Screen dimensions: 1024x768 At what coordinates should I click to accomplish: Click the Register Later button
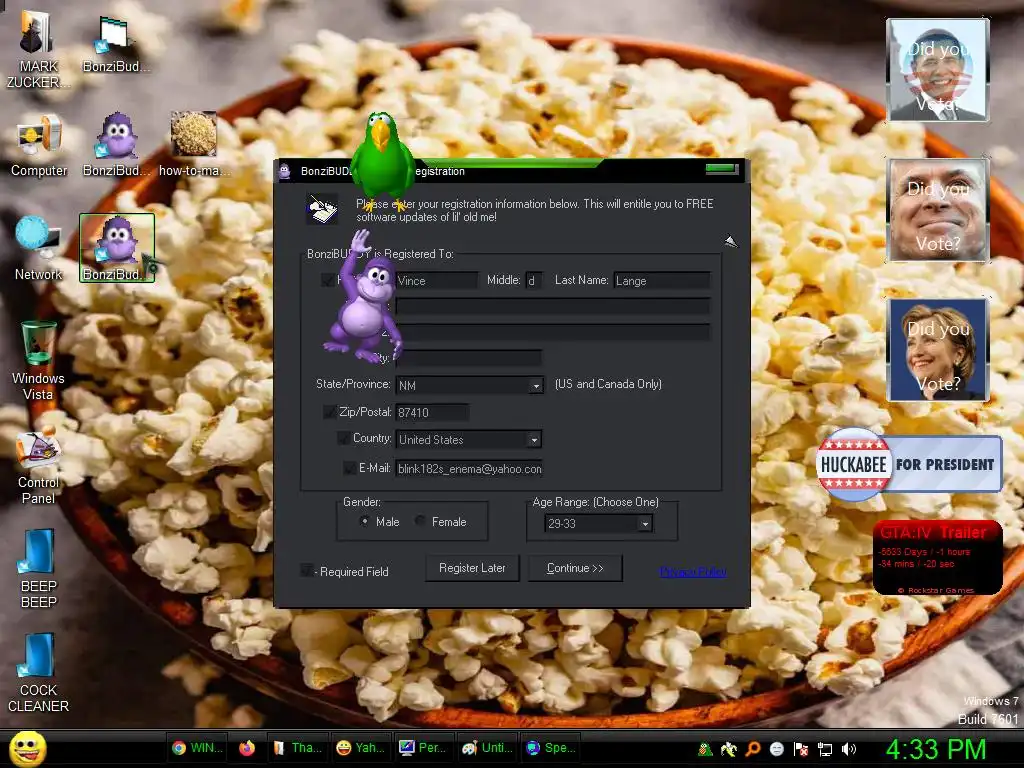click(472, 568)
